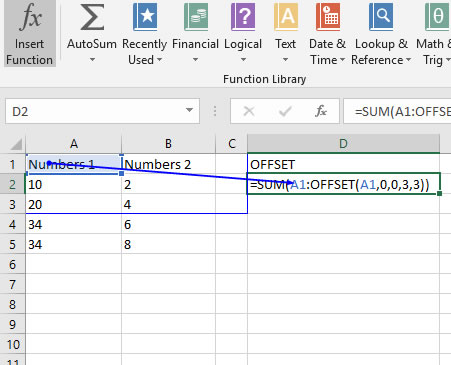The width and height of the screenshot is (451, 365).
Task: Select row 8 header
Action: [13, 304]
